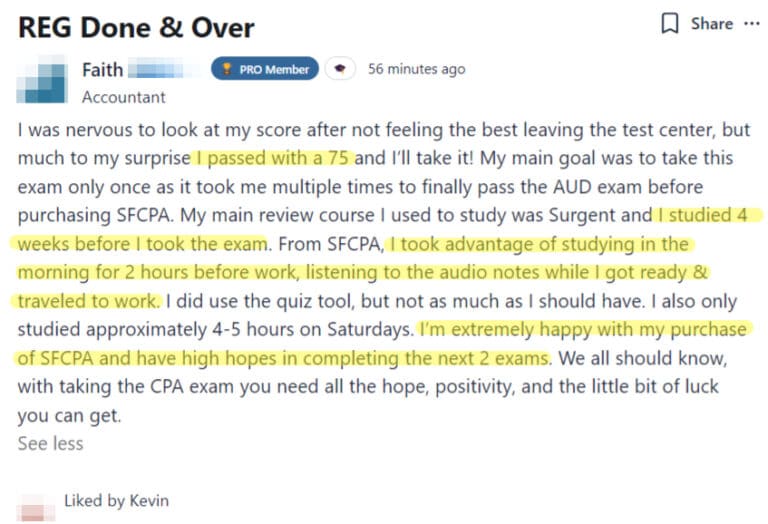Viewport: 768px width, 524px height.
Task: Click the Accountant job title
Action: pyautogui.click(x=123, y=97)
